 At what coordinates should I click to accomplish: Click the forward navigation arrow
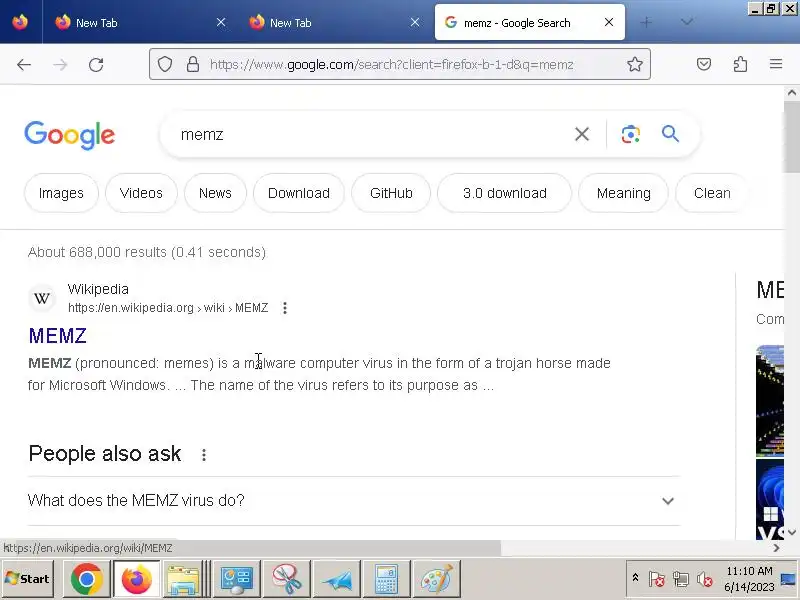[60, 64]
